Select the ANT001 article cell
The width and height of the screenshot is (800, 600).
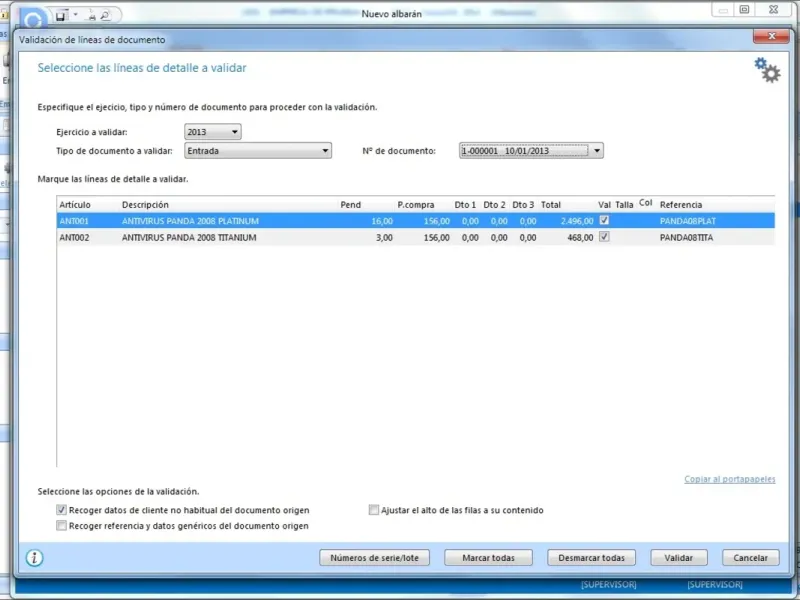point(74,221)
